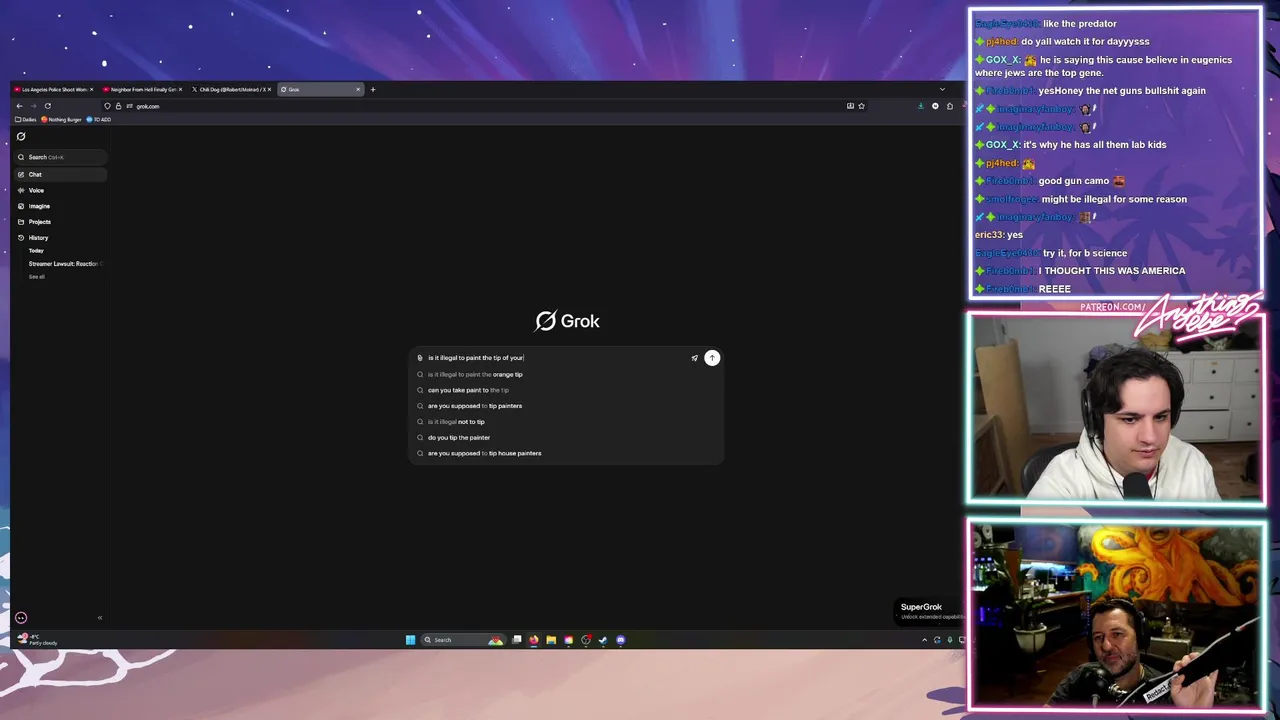Pick suggestion about paint the orange tip
Image resolution: width=1280 pixels, height=720 pixels.
[x=566, y=374]
